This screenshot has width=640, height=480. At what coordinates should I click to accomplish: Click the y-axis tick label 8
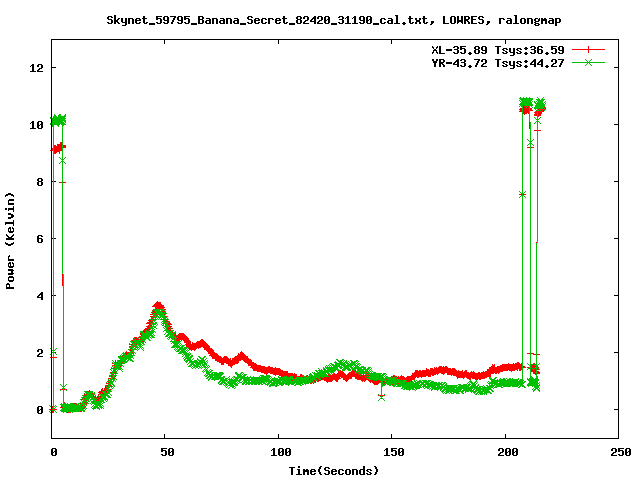point(40,182)
